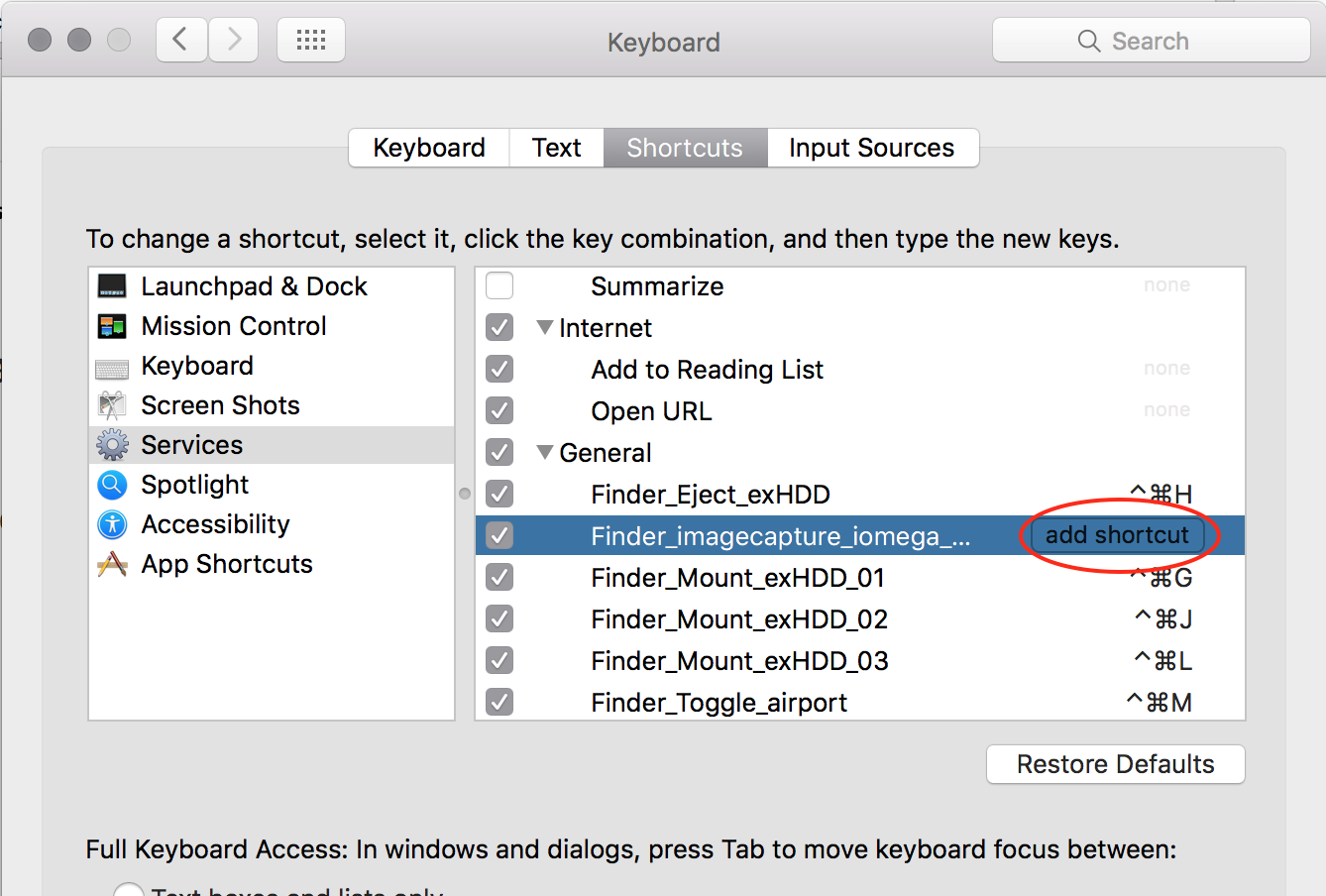Select the Screen Shots scissors icon
This screenshot has height=896, width=1326.
pos(112,405)
